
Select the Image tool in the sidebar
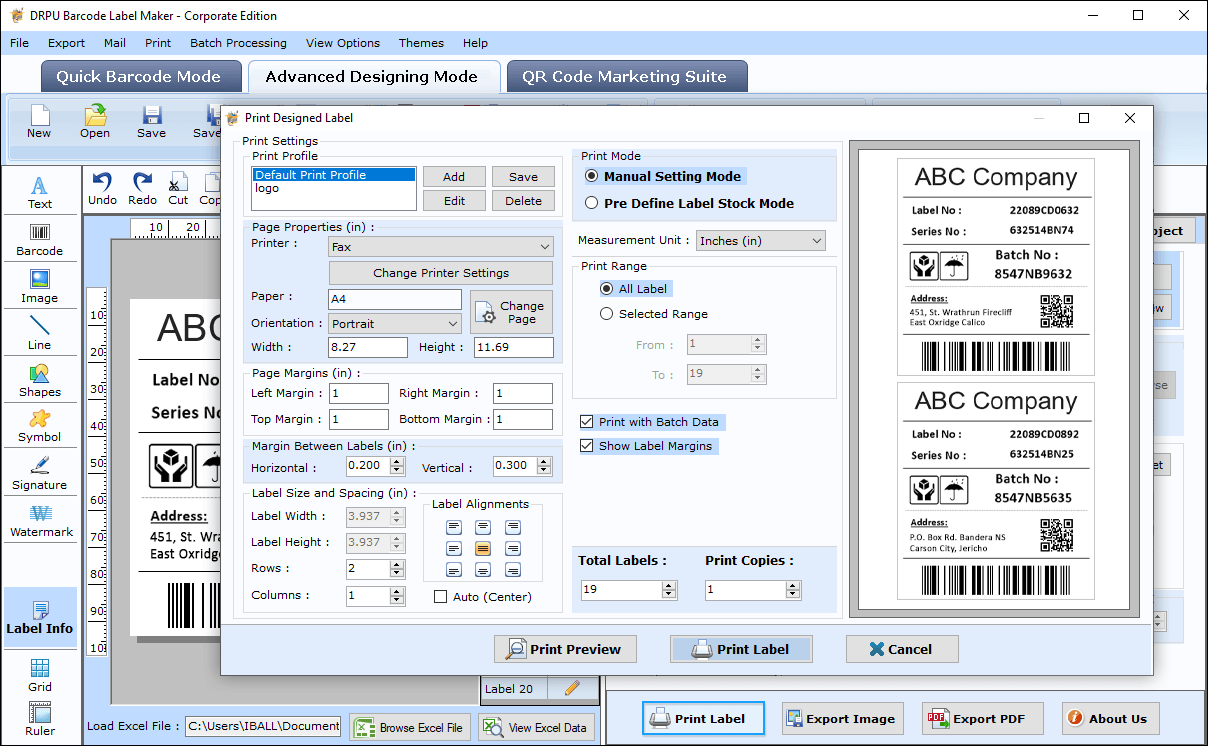(x=39, y=286)
